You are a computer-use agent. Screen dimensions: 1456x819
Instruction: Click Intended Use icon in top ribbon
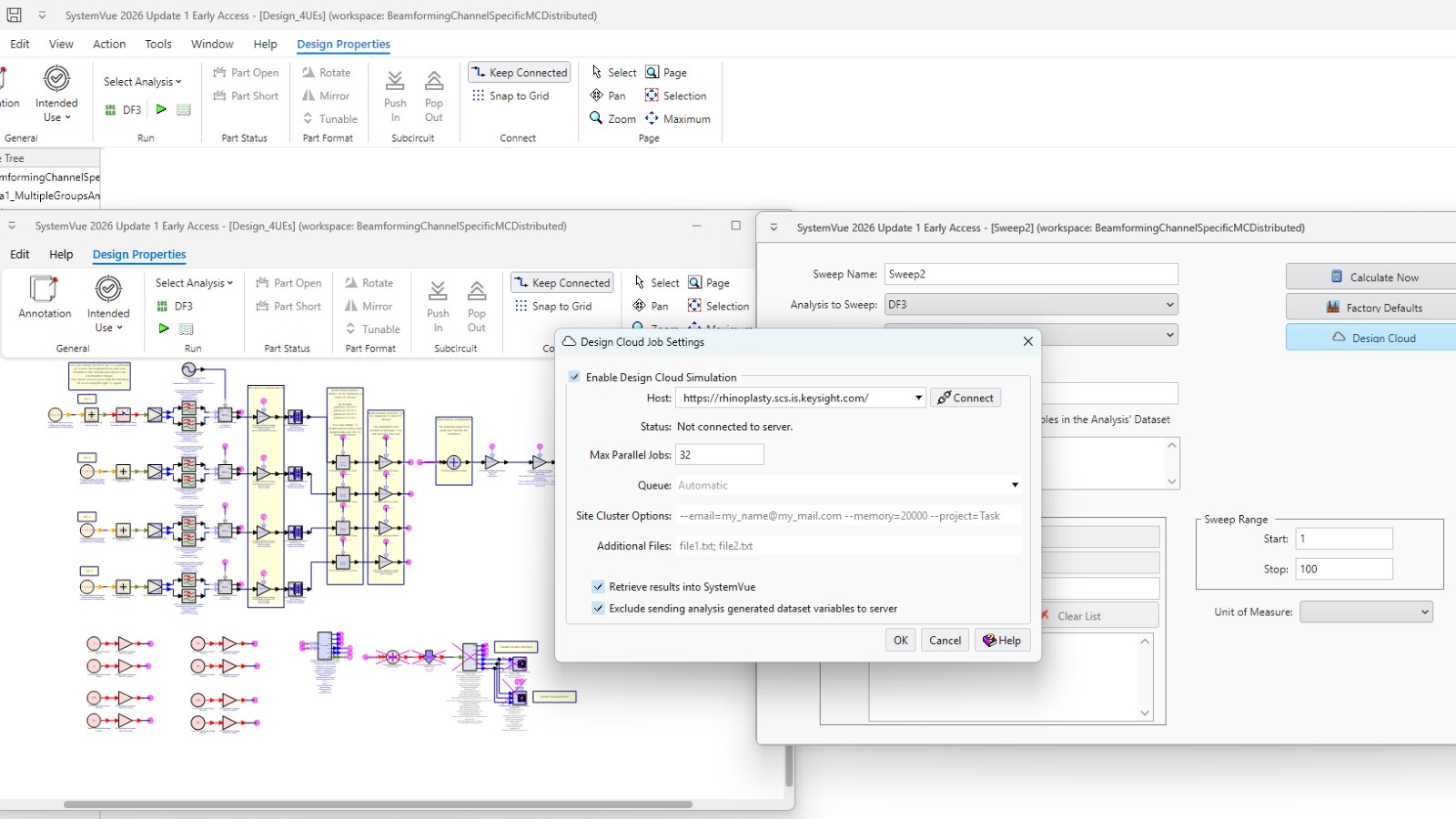(x=56, y=78)
